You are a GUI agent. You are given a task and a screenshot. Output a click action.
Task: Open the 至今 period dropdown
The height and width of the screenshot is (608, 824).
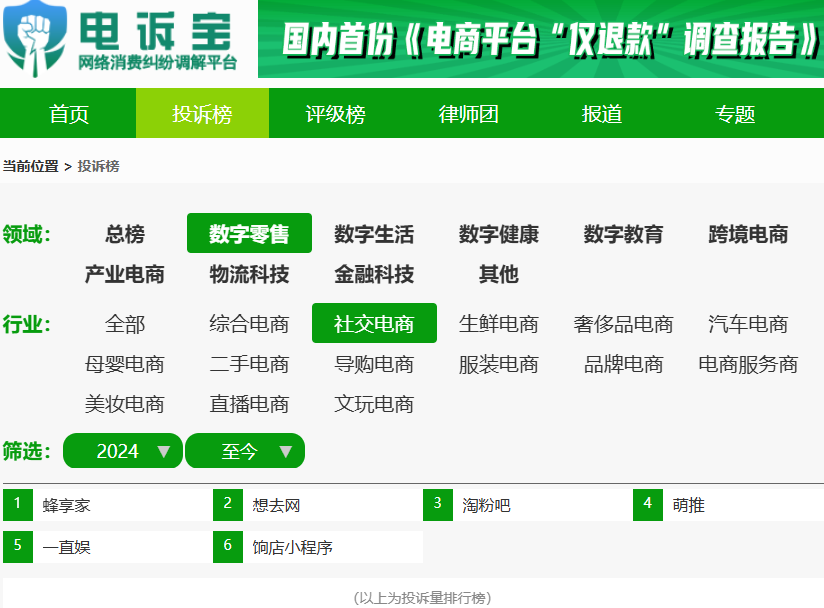[245, 450]
